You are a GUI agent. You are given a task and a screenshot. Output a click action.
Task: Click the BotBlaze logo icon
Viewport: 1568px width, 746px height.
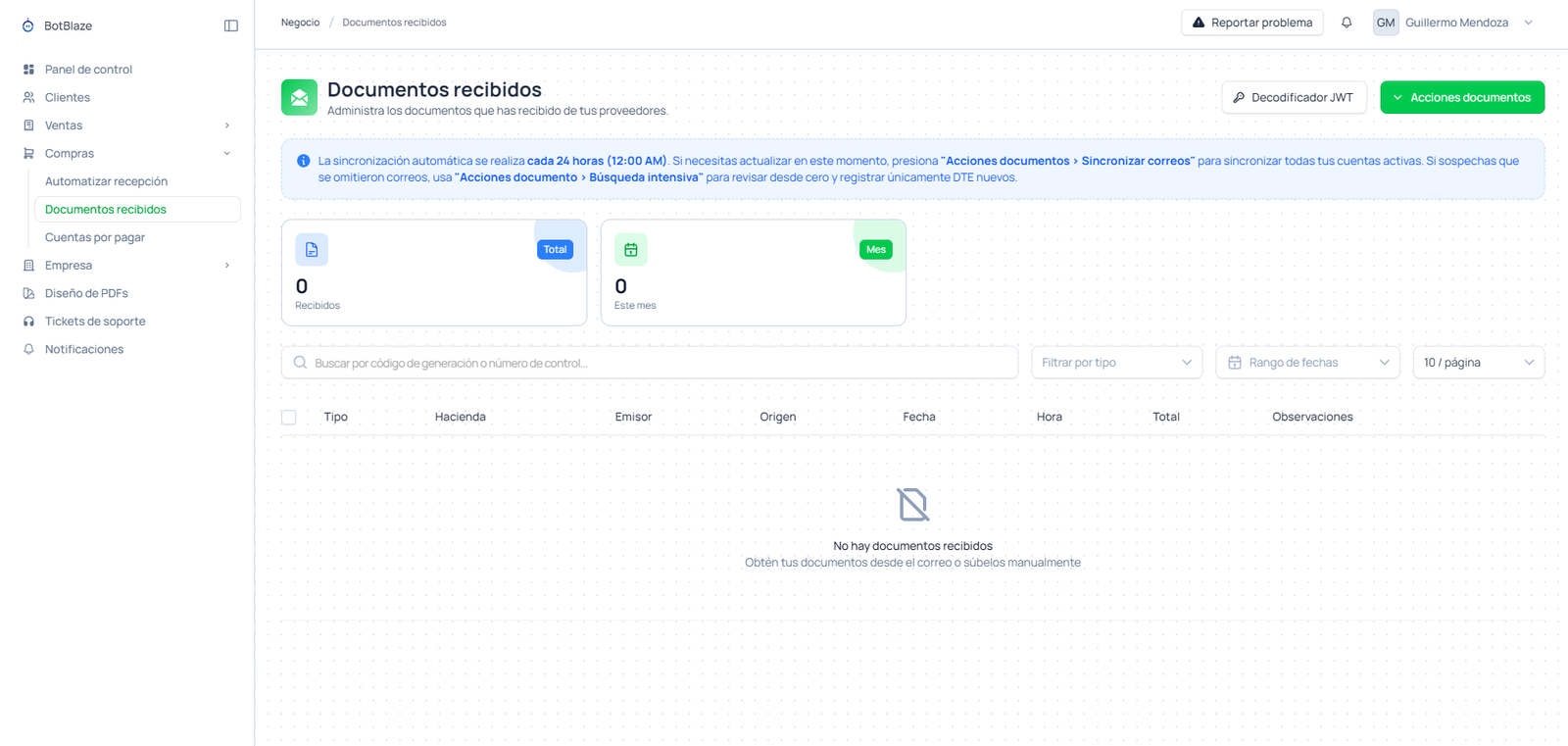point(28,25)
